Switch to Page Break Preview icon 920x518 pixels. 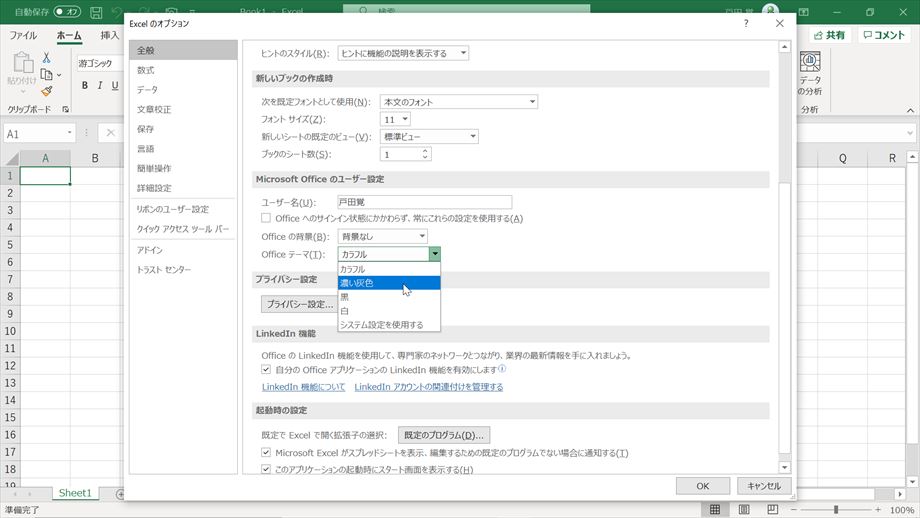coord(772,509)
